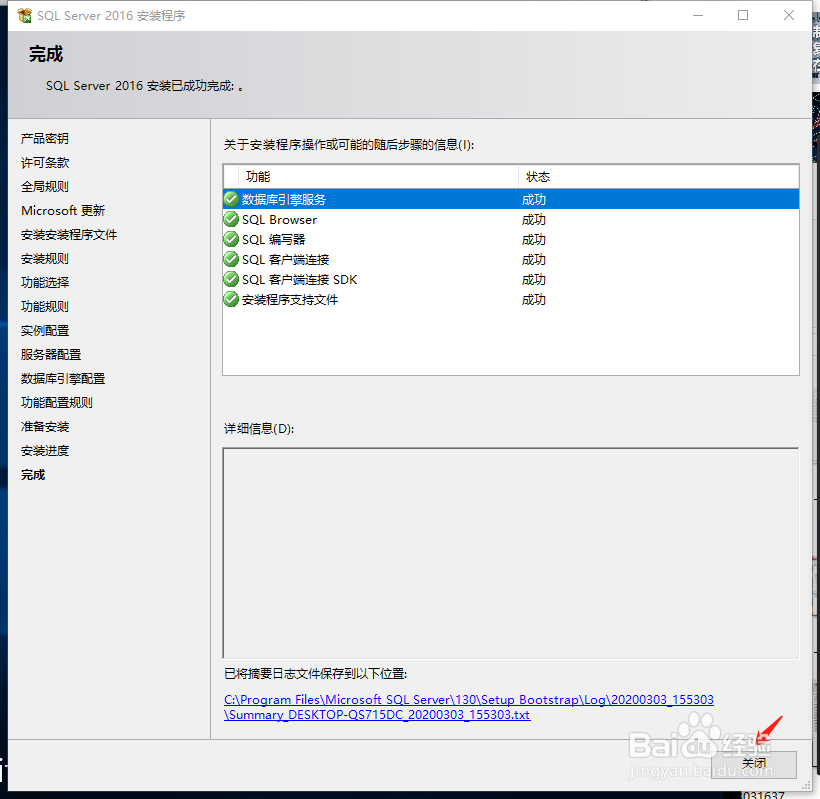Click the 产品密钥 step in sidebar
Viewport: 820px width, 799px height.
45,138
